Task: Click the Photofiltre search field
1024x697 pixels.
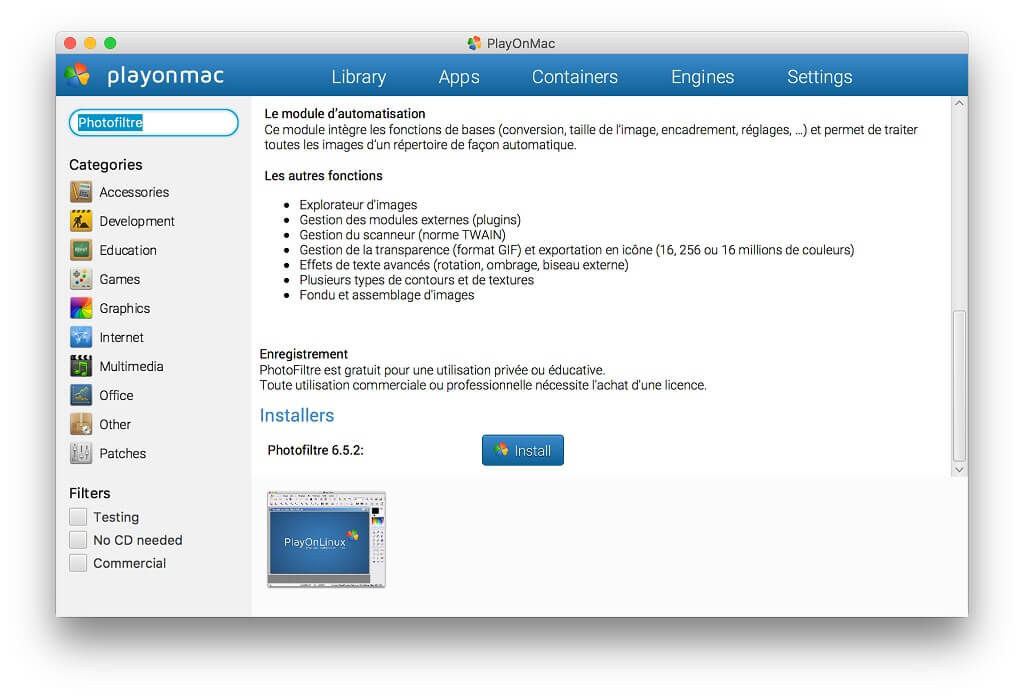Action: pyautogui.click(x=153, y=123)
